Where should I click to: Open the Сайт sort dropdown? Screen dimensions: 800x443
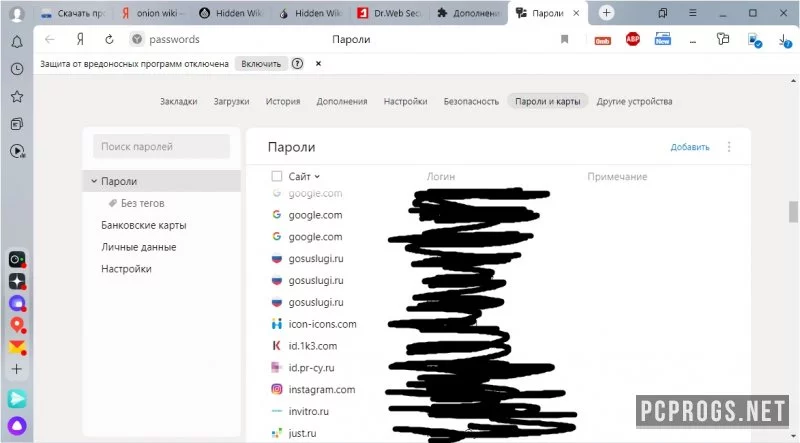304,177
